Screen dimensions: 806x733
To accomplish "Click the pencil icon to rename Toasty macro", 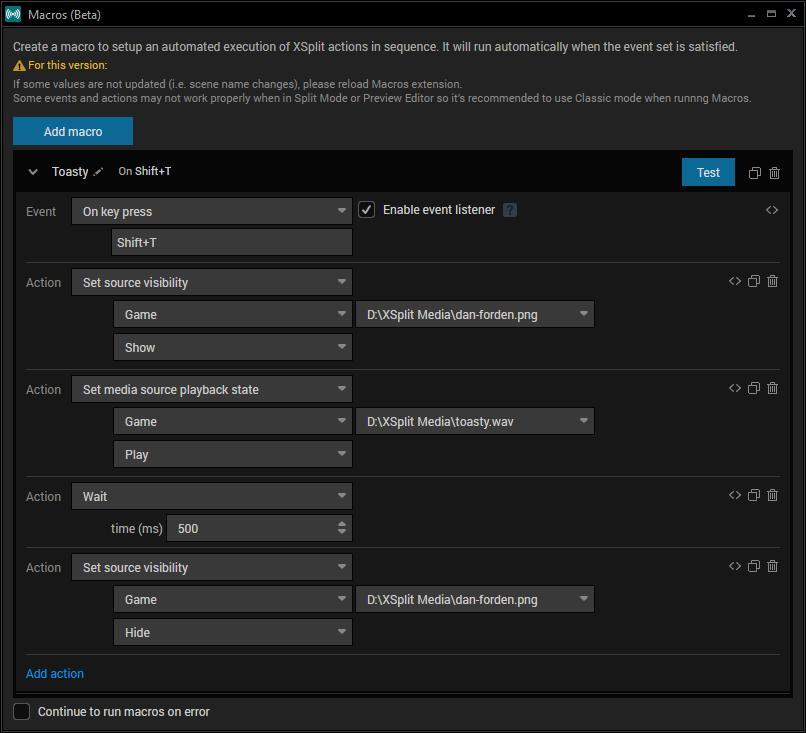I will point(98,172).
